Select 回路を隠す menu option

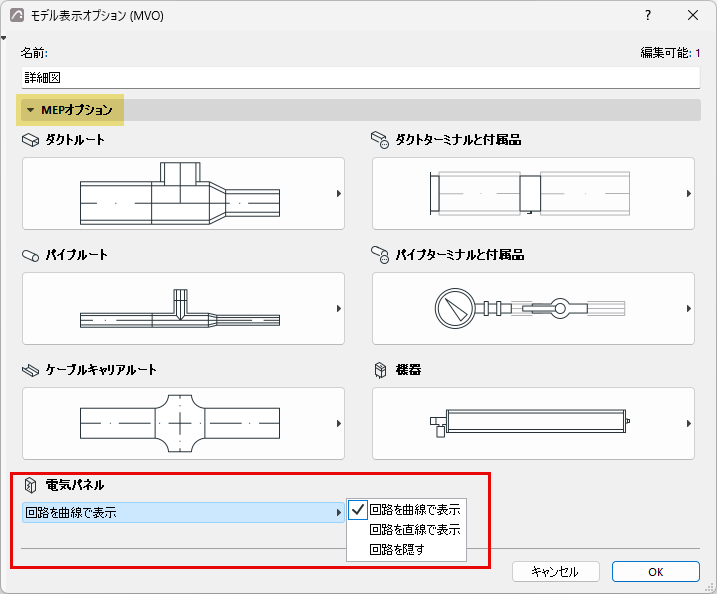tap(407, 549)
